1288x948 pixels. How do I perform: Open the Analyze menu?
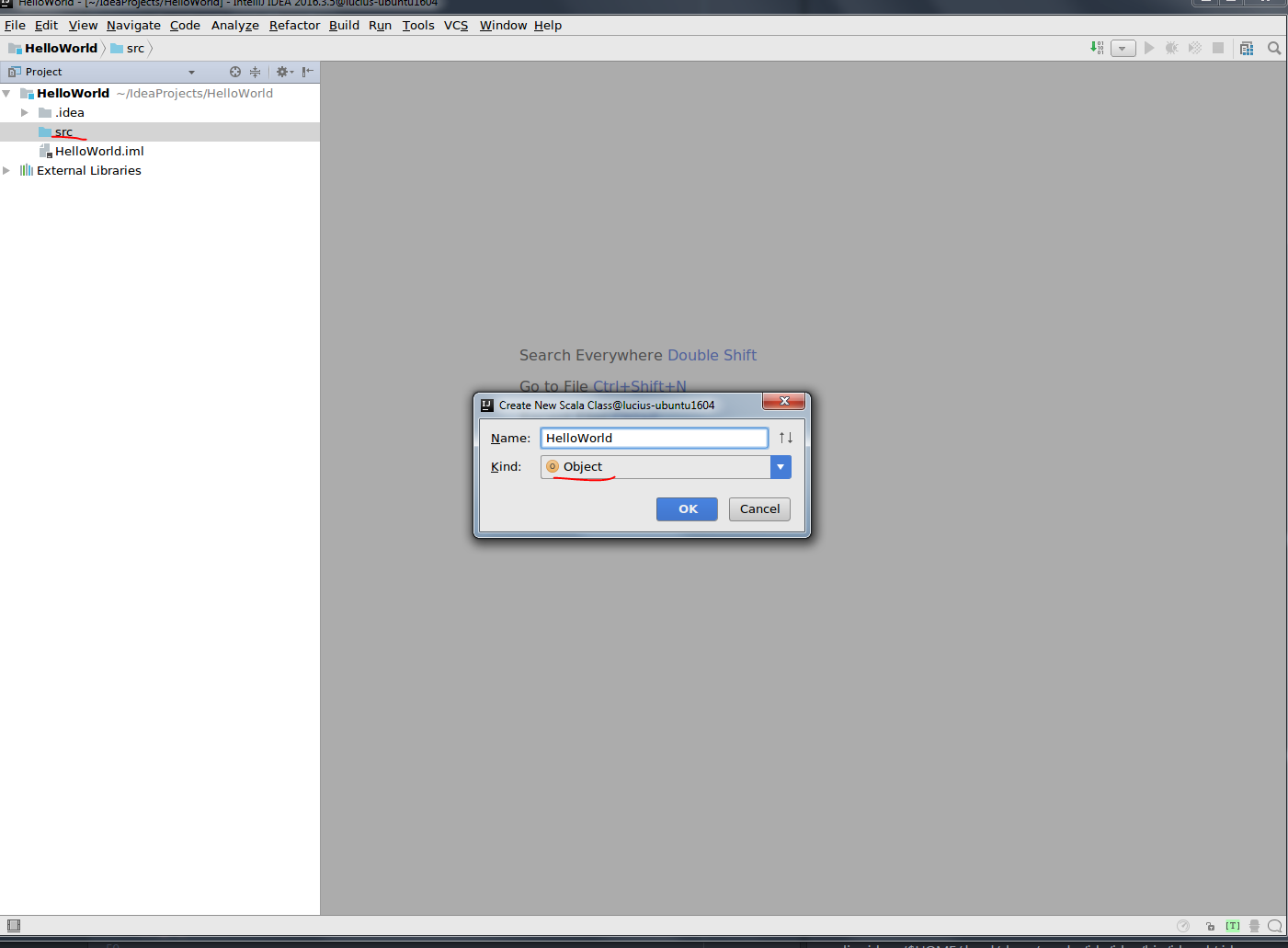[235, 26]
